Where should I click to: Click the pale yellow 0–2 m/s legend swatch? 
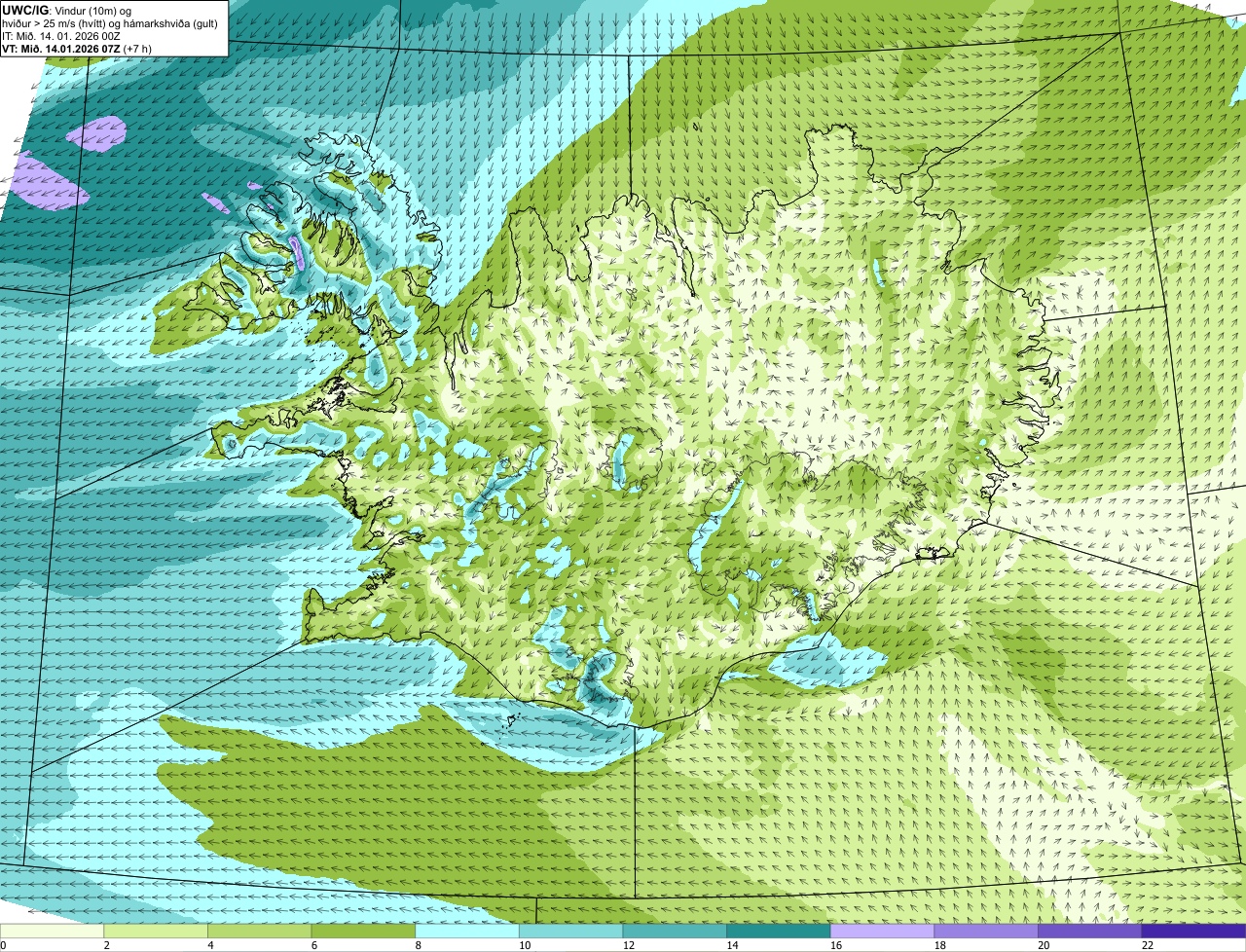52,932
